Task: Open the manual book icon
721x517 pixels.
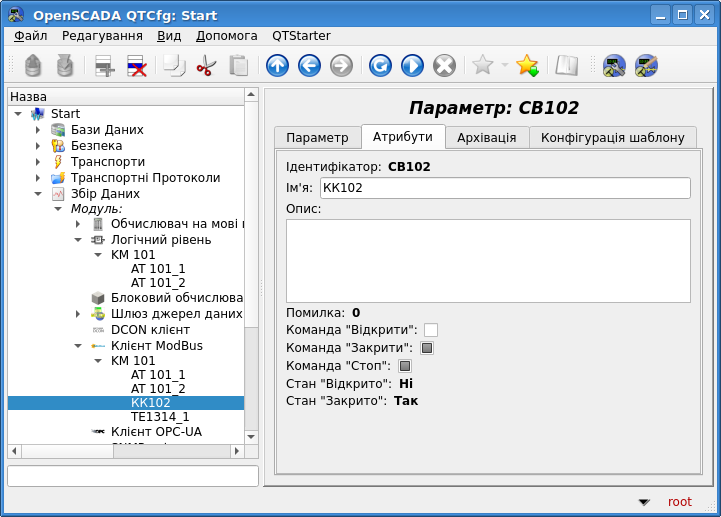Action: tap(567, 66)
